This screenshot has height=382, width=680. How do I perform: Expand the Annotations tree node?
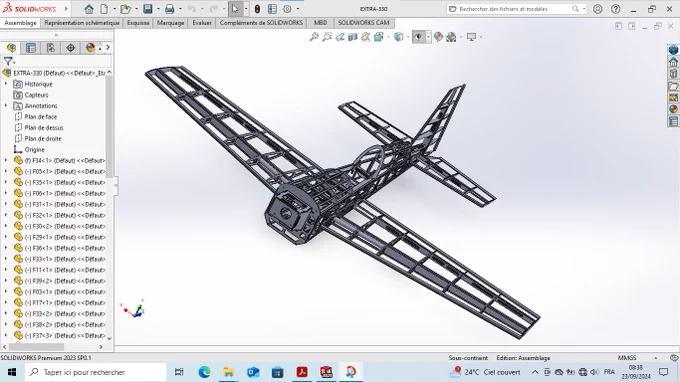click(x=6, y=105)
